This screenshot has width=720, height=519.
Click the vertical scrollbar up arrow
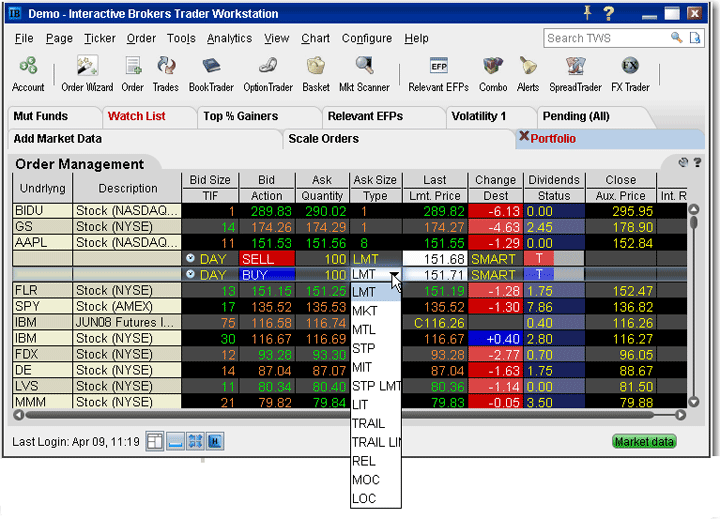pos(694,209)
